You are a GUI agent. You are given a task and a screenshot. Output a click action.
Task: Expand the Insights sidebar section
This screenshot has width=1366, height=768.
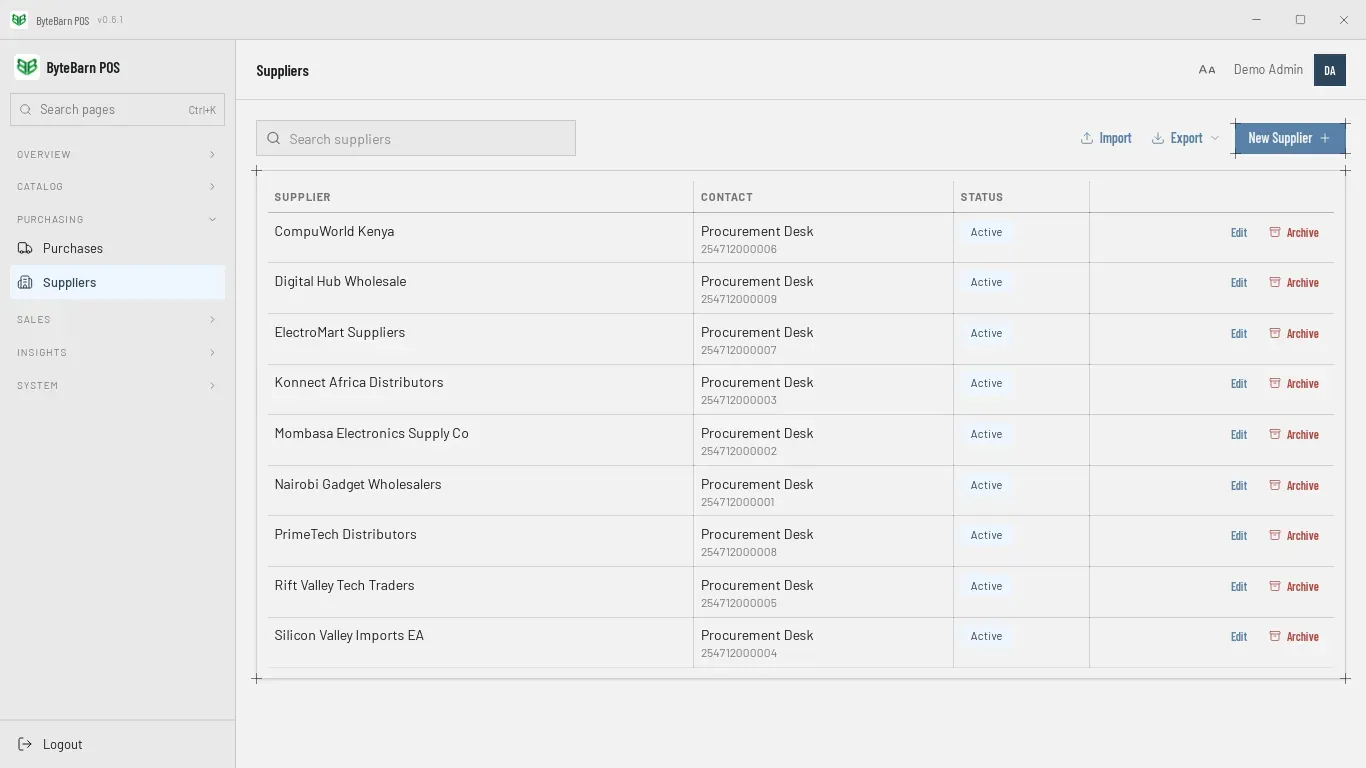[117, 352]
